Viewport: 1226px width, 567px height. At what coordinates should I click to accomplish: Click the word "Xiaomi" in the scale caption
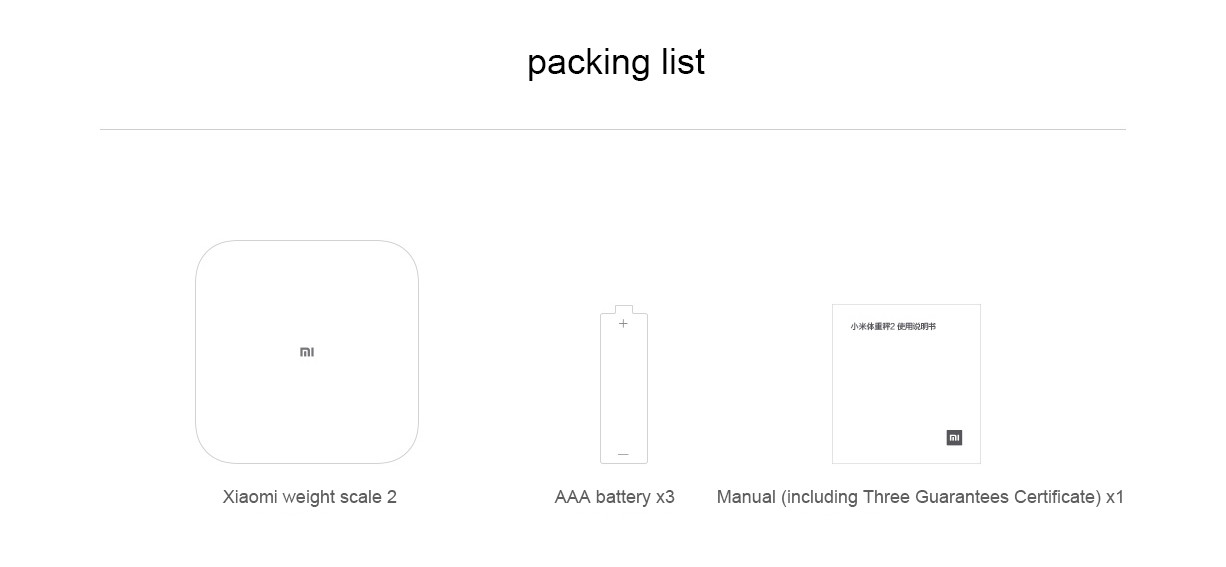click(x=250, y=497)
